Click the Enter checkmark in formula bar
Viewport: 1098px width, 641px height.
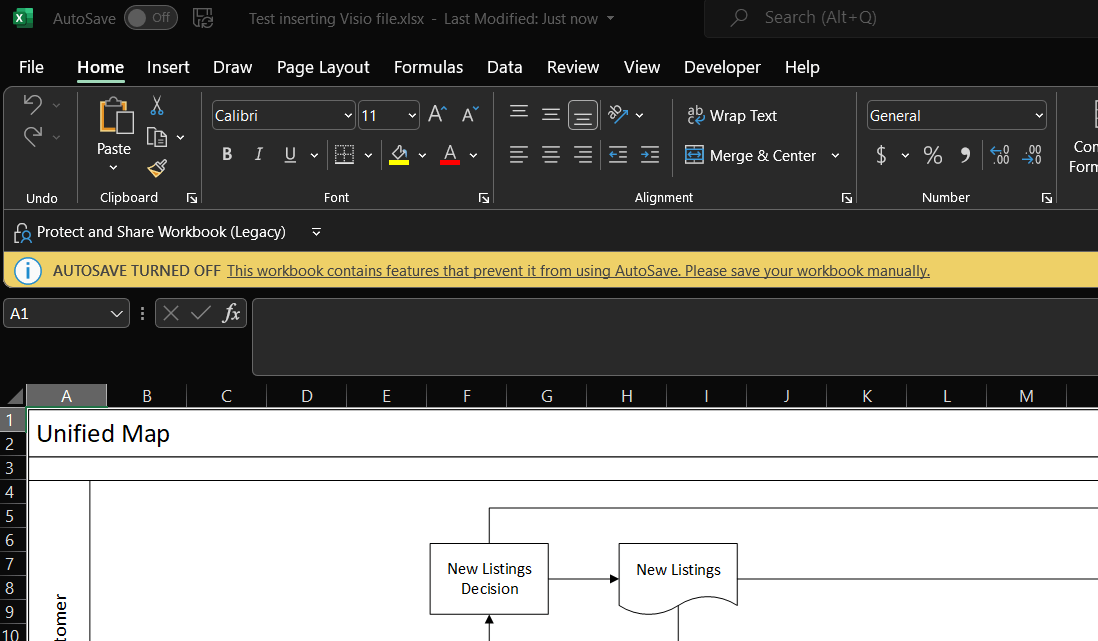pyautogui.click(x=201, y=313)
